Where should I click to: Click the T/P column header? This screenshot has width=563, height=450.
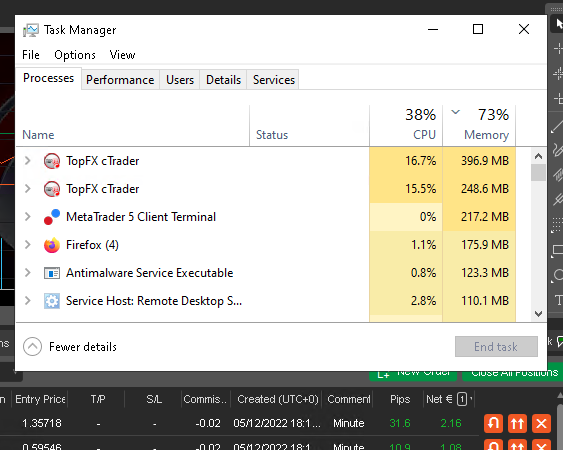click(98, 399)
